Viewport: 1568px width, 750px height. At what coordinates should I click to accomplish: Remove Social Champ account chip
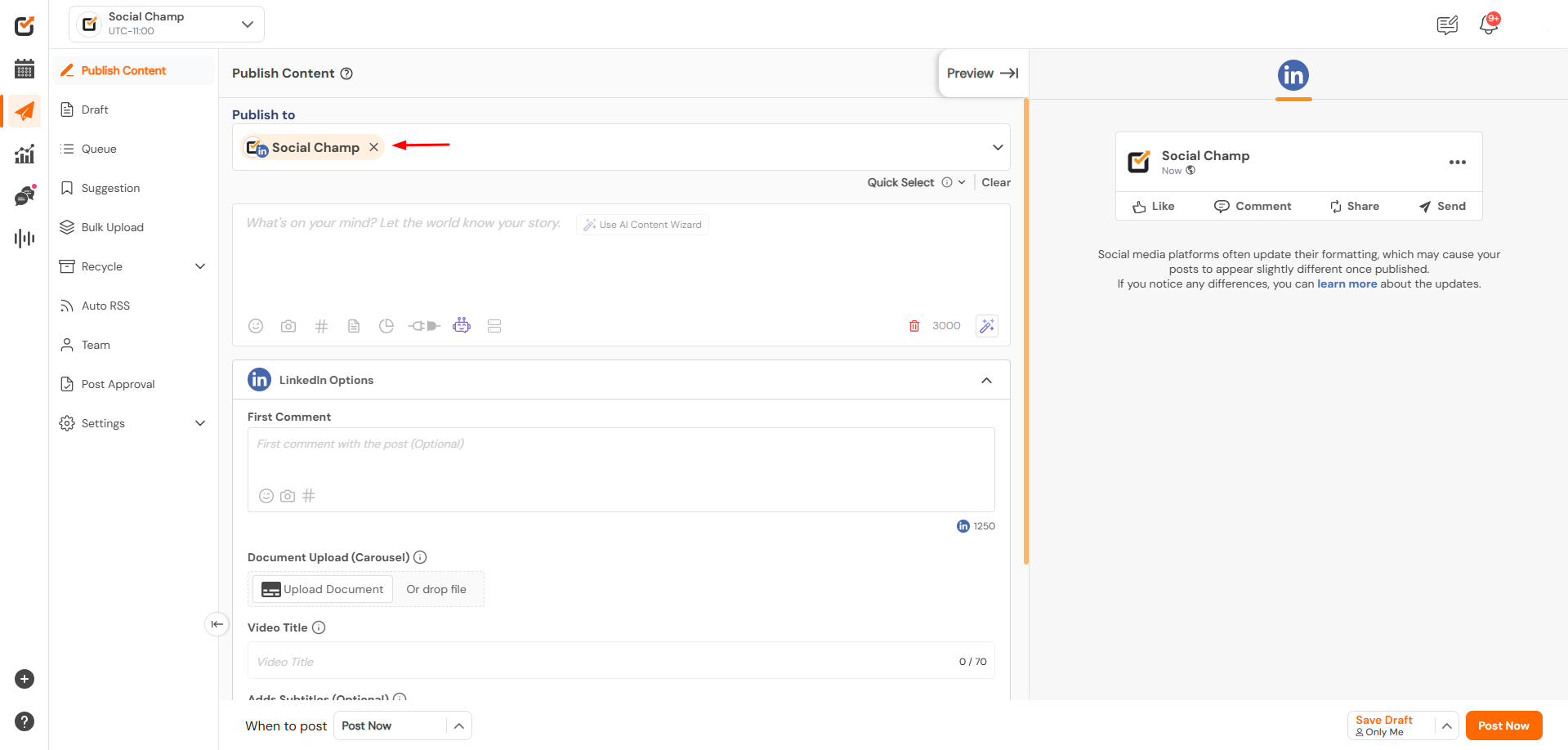373,147
